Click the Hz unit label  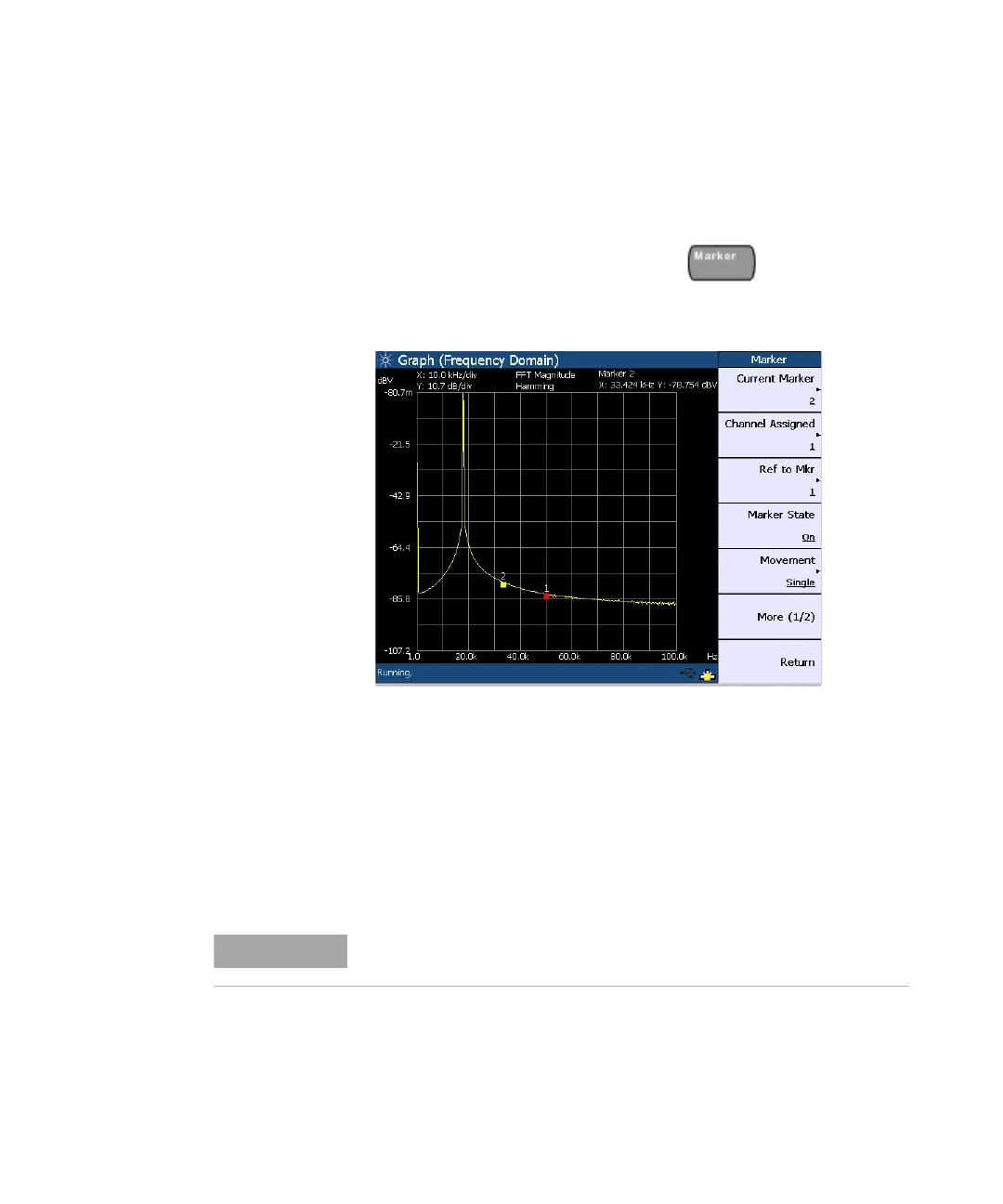[712, 657]
